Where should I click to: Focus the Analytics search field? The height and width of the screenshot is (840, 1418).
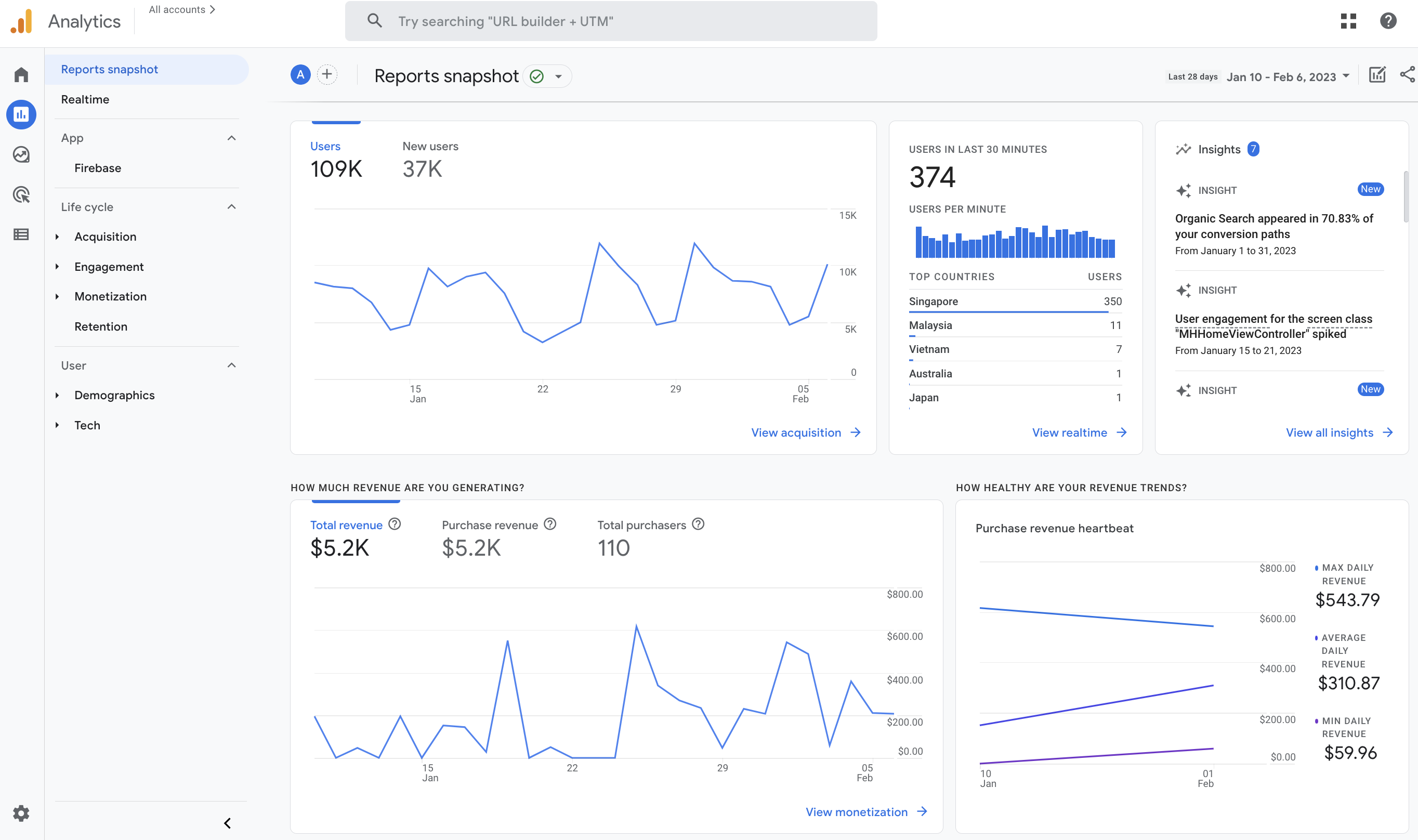point(611,21)
